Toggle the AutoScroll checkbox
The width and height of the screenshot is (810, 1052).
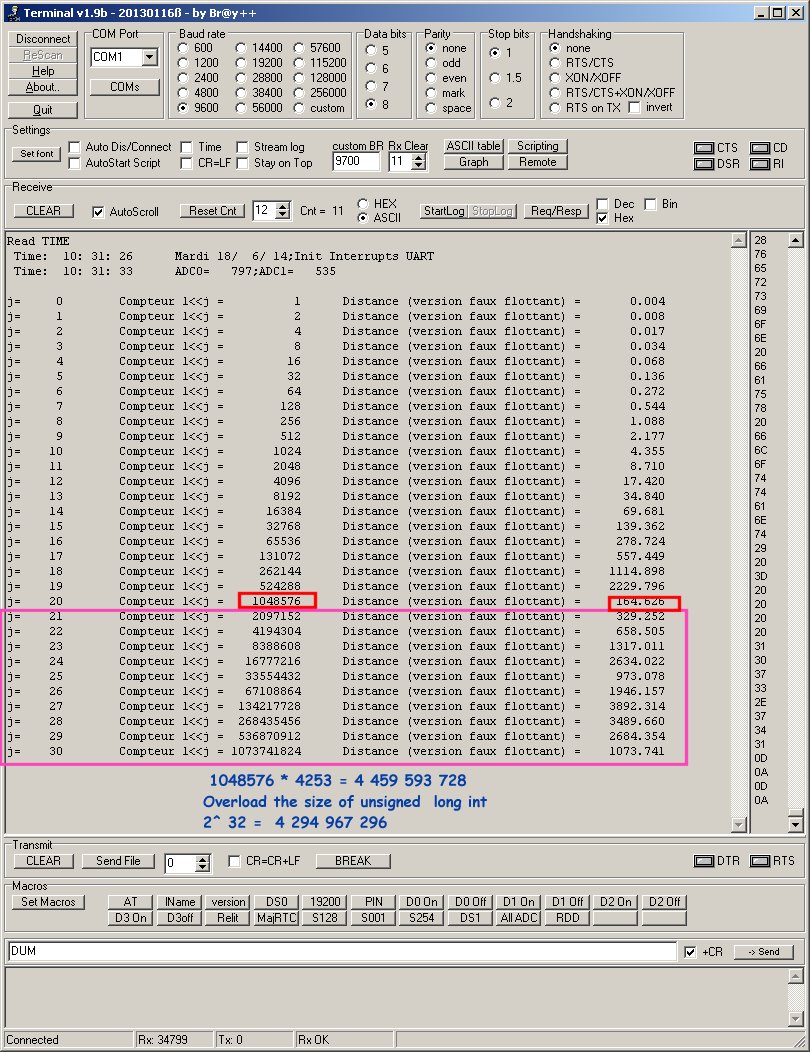[98, 212]
